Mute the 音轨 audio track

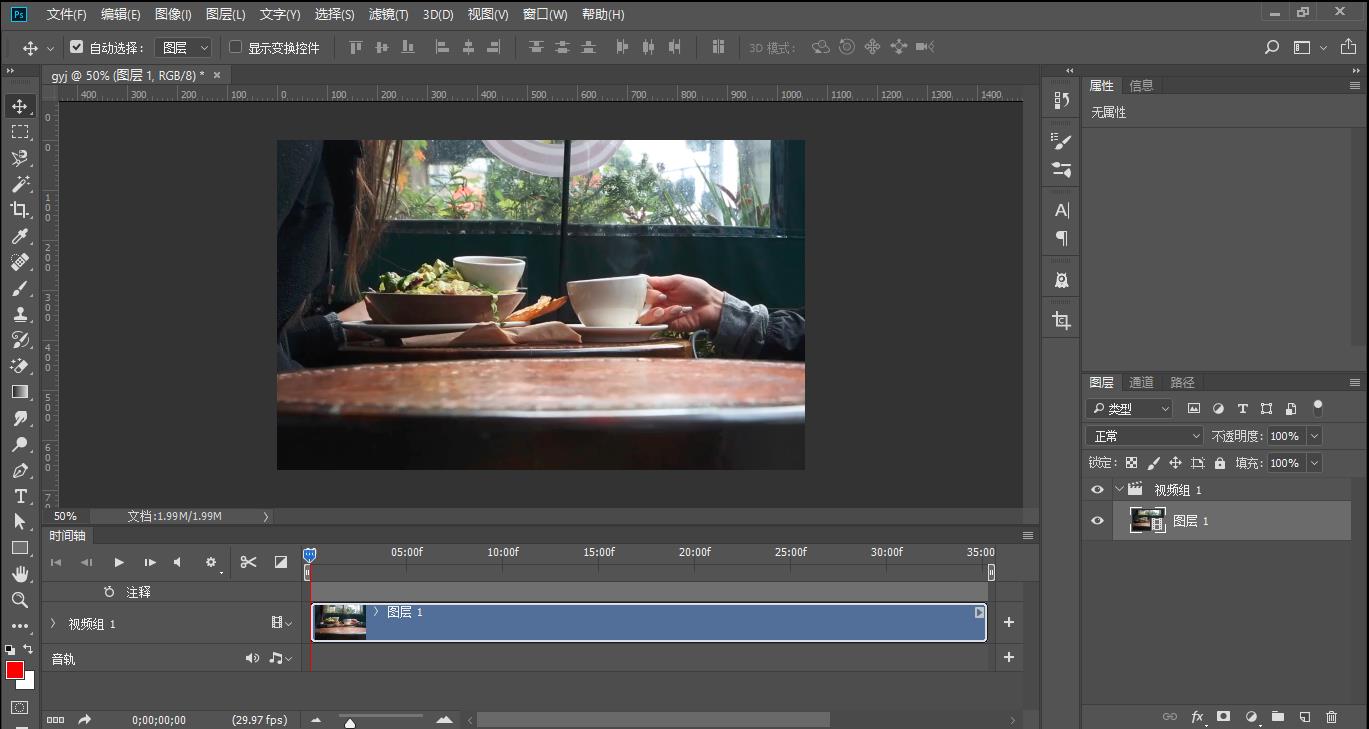click(x=252, y=658)
